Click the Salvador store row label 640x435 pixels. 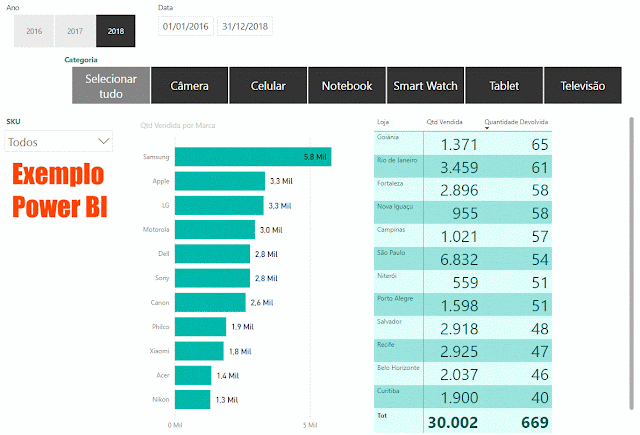coord(389,322)
